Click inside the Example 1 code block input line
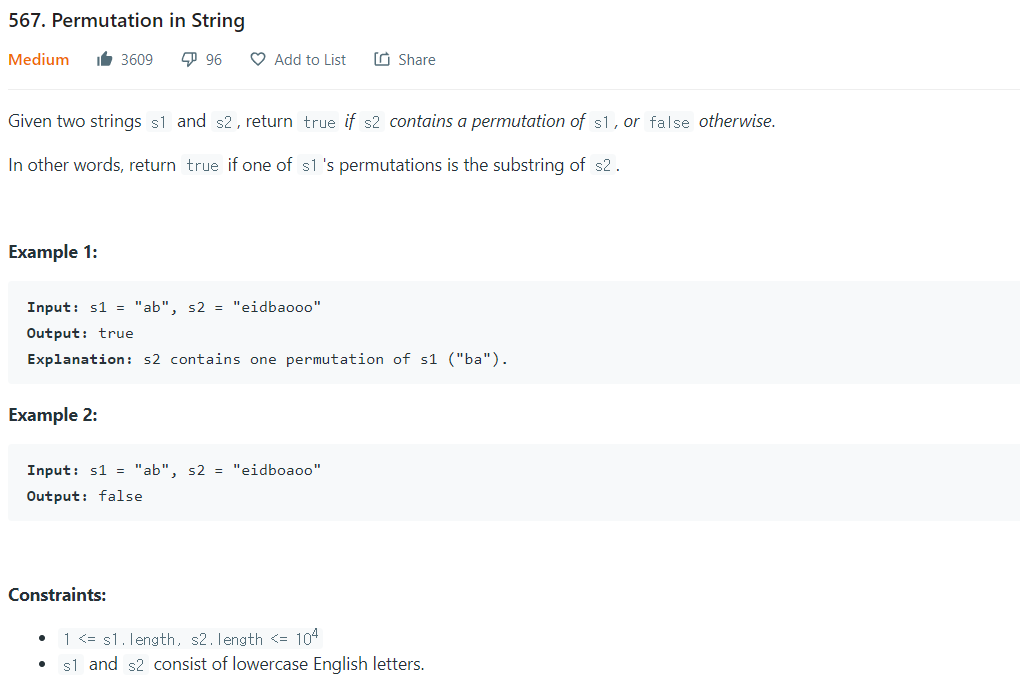The height and width of the screenshot is (686, 1020). coord(174,307)
